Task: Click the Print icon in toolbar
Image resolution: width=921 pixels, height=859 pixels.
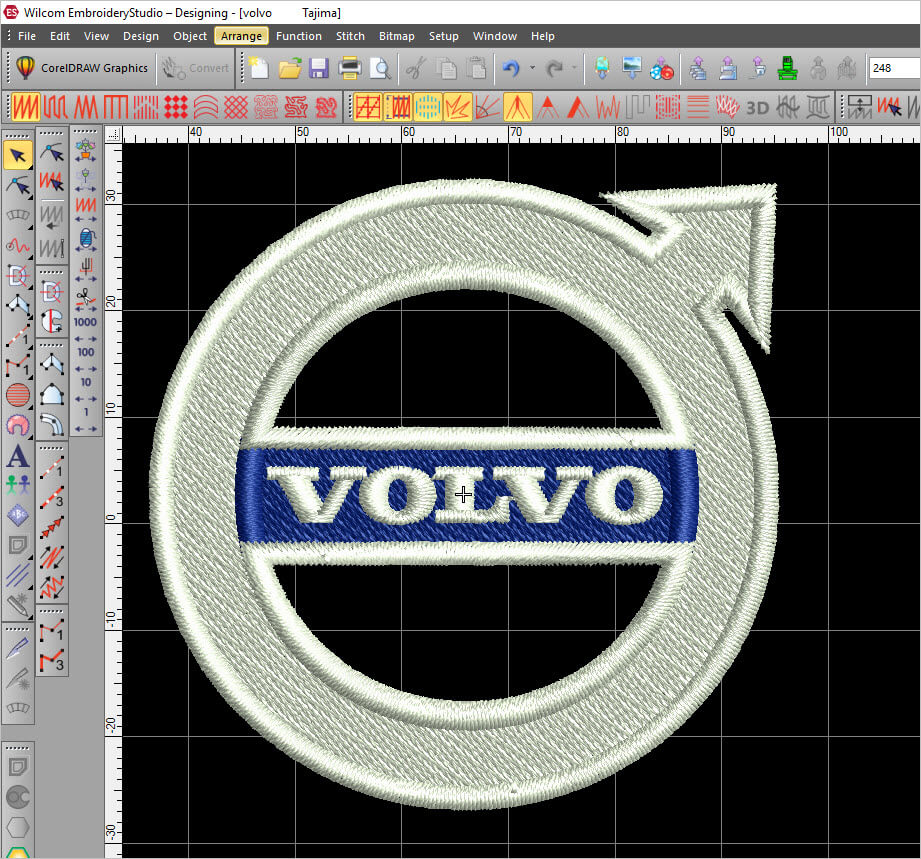Action: [350, 68]
